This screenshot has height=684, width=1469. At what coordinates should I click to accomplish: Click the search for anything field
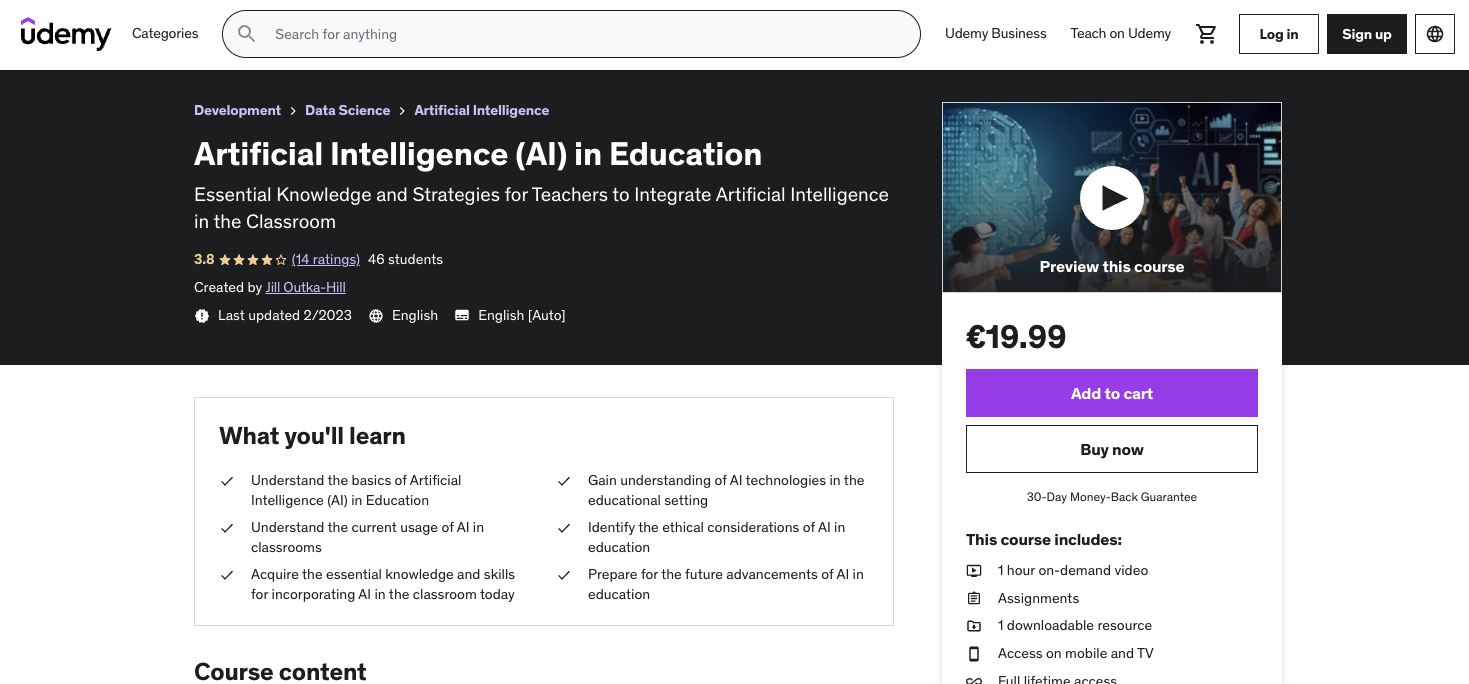click(x=571, y=33)
